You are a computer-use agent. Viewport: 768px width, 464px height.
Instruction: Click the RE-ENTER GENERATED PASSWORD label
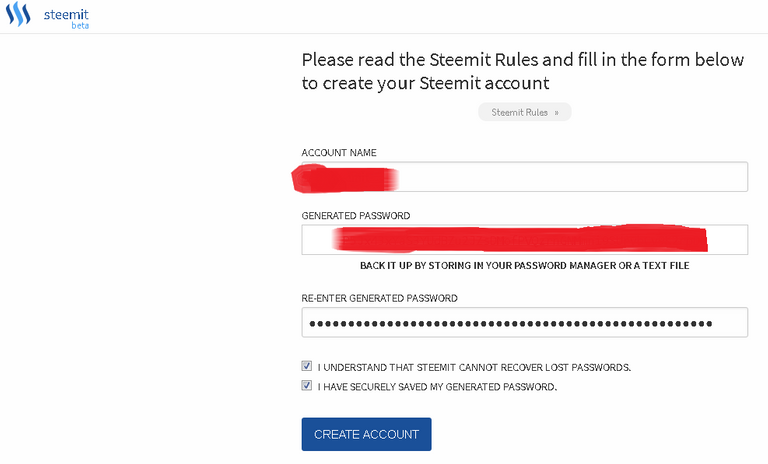pos(380,298)
